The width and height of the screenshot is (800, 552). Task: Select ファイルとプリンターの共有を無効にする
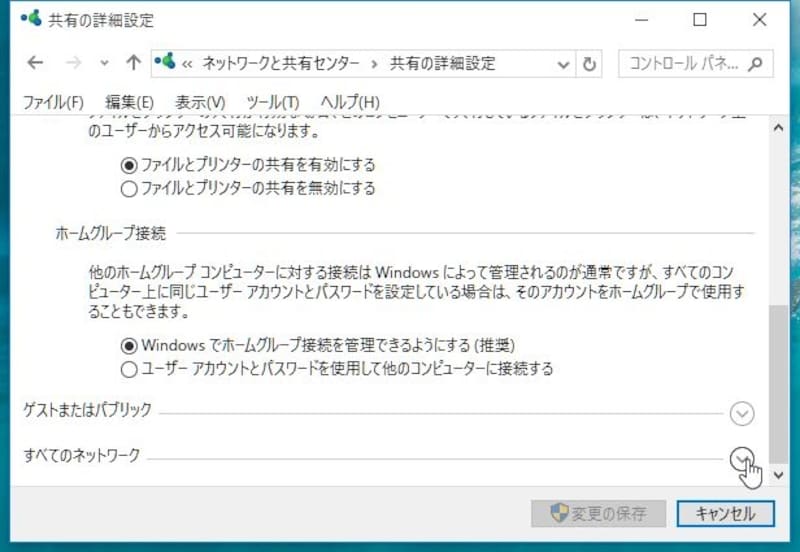[248, 189]
